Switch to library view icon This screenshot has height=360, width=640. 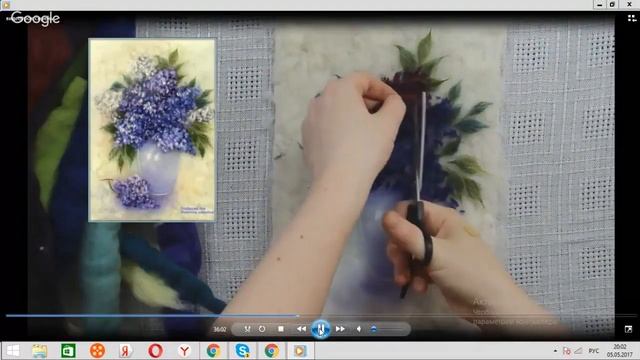[631, 18]
